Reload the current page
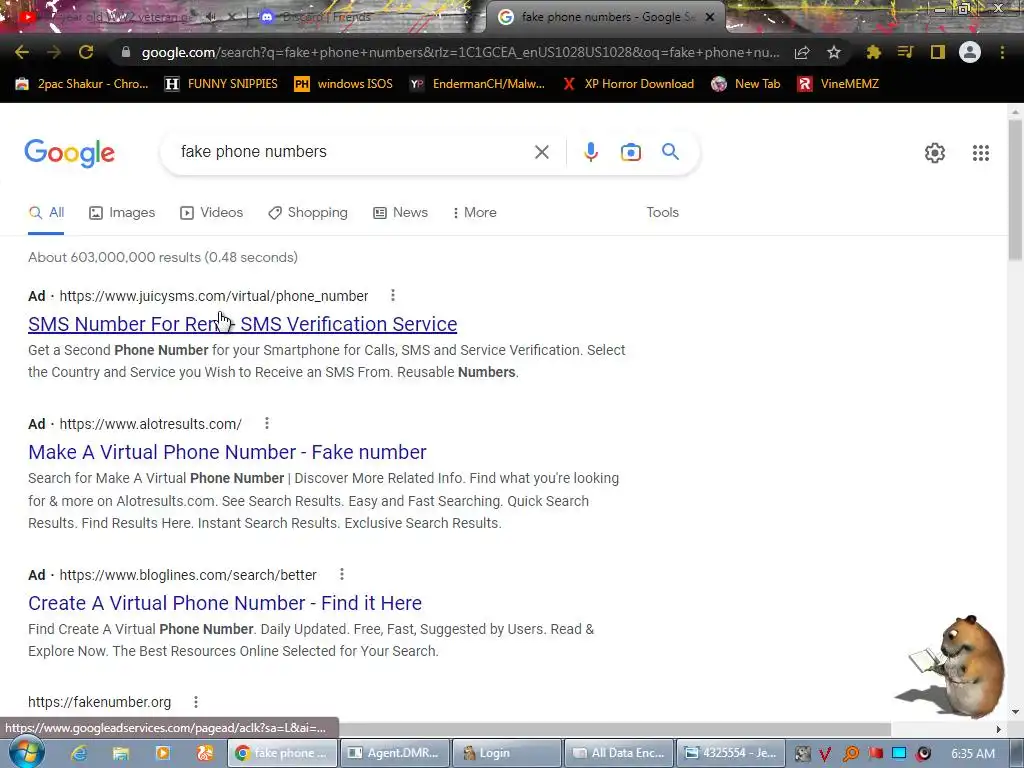This screenshot has width=1024, height=768. coord(86,52)
